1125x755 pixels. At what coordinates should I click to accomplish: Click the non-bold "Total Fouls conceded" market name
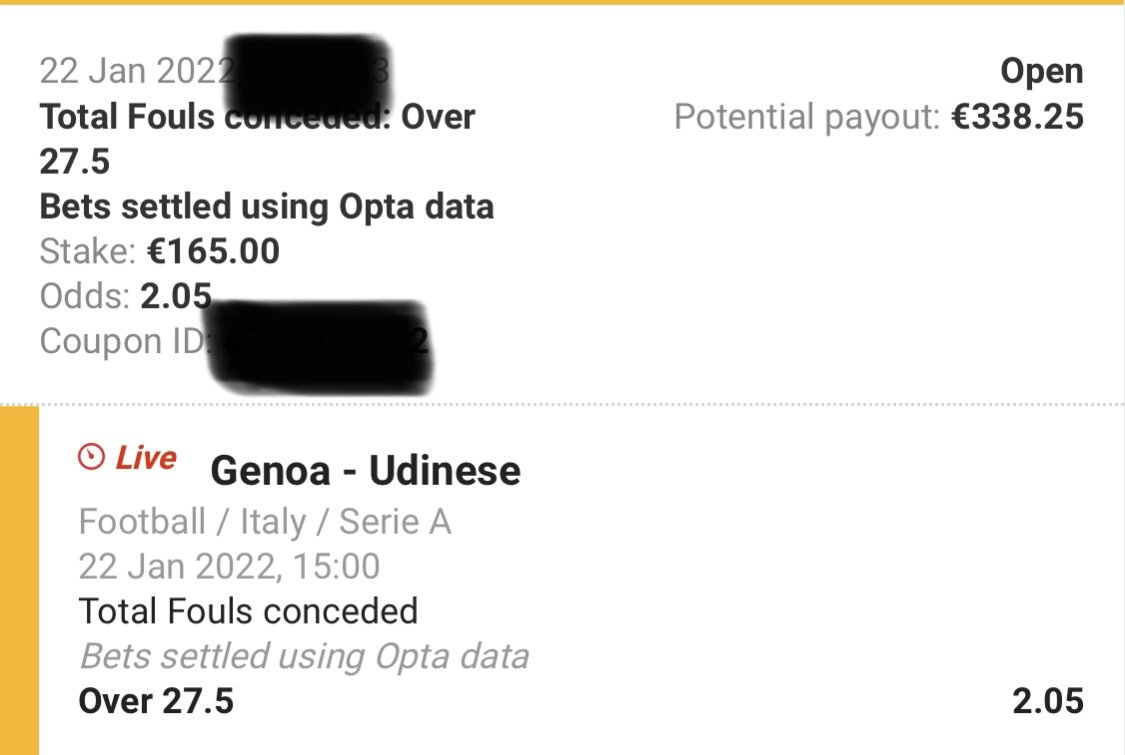click(248, 611)
